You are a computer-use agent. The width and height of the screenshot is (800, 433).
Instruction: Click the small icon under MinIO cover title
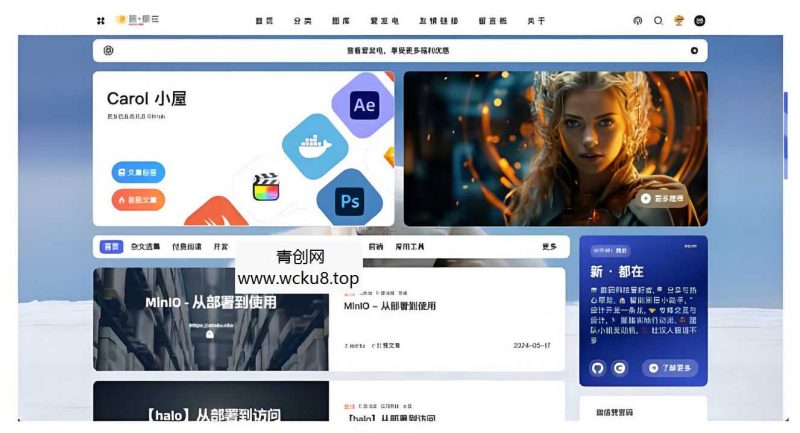click(x=210, y=335)
